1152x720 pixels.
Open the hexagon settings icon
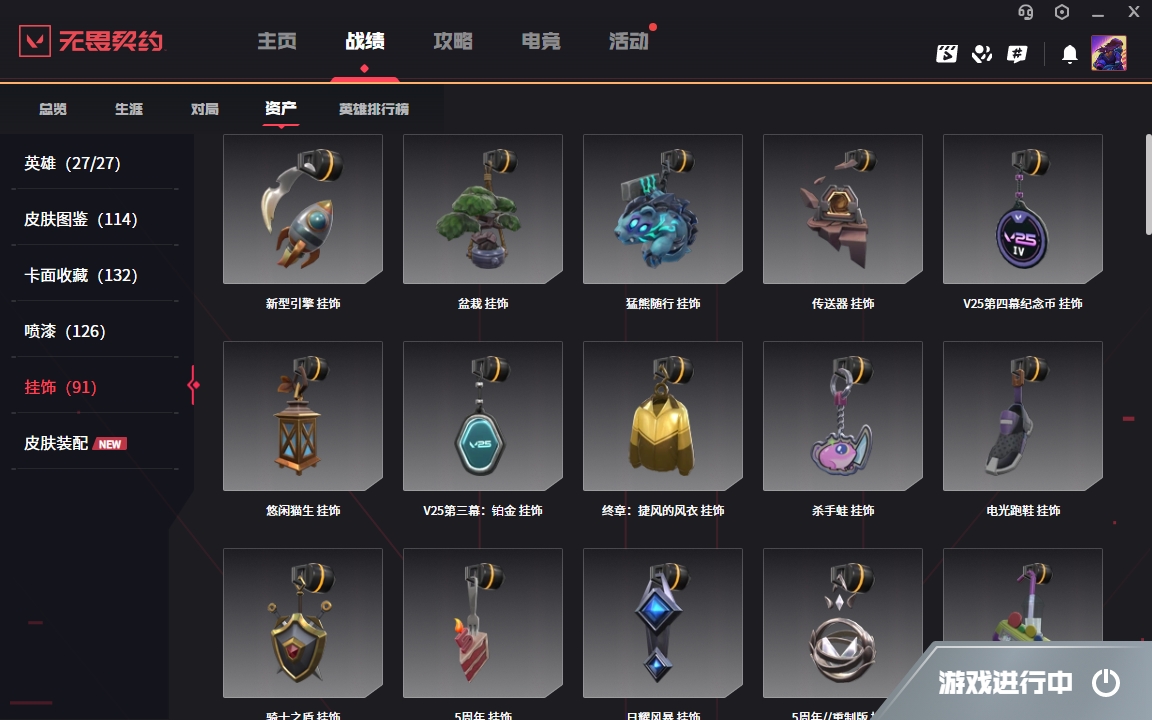tap(1062, 12)
